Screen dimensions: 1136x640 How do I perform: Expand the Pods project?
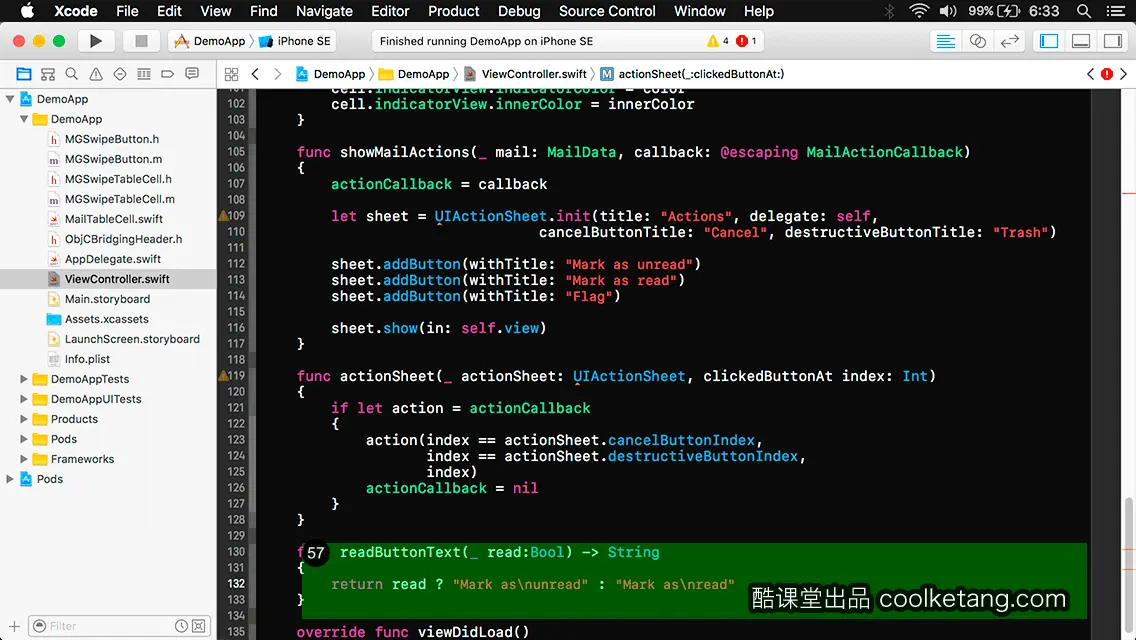point(10,479)
